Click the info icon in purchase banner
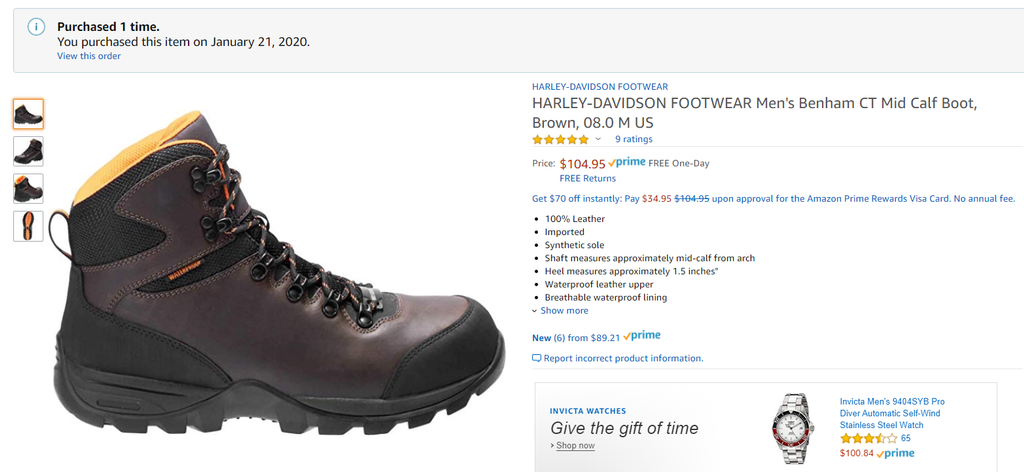This screenshot has width=1024, height=472. (x=37, y=27)
